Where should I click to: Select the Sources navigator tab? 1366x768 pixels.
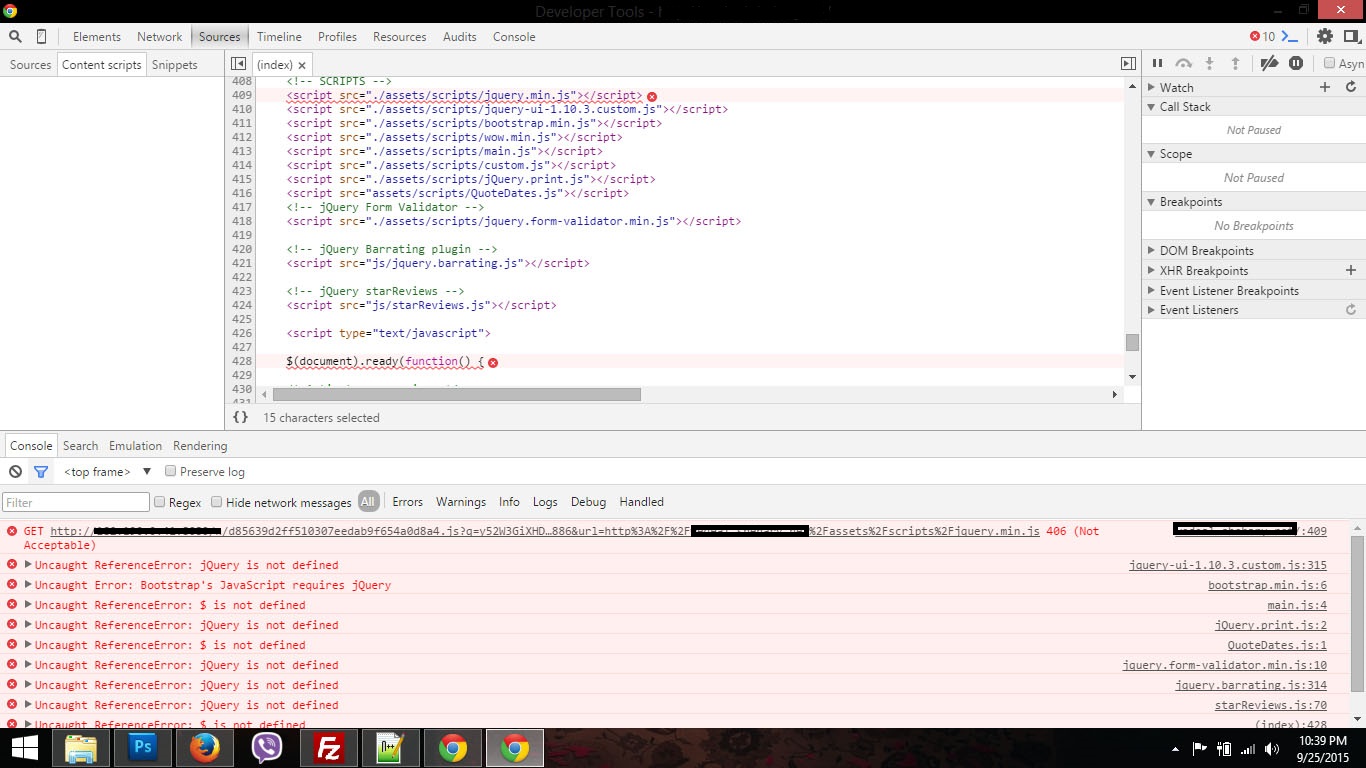click(30, 65)
